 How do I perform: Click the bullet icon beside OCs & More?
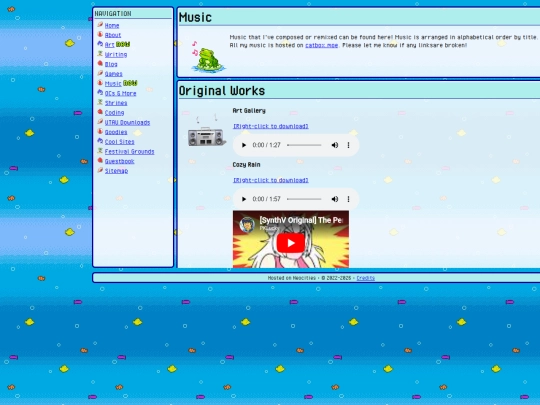(x=100, y=92)
